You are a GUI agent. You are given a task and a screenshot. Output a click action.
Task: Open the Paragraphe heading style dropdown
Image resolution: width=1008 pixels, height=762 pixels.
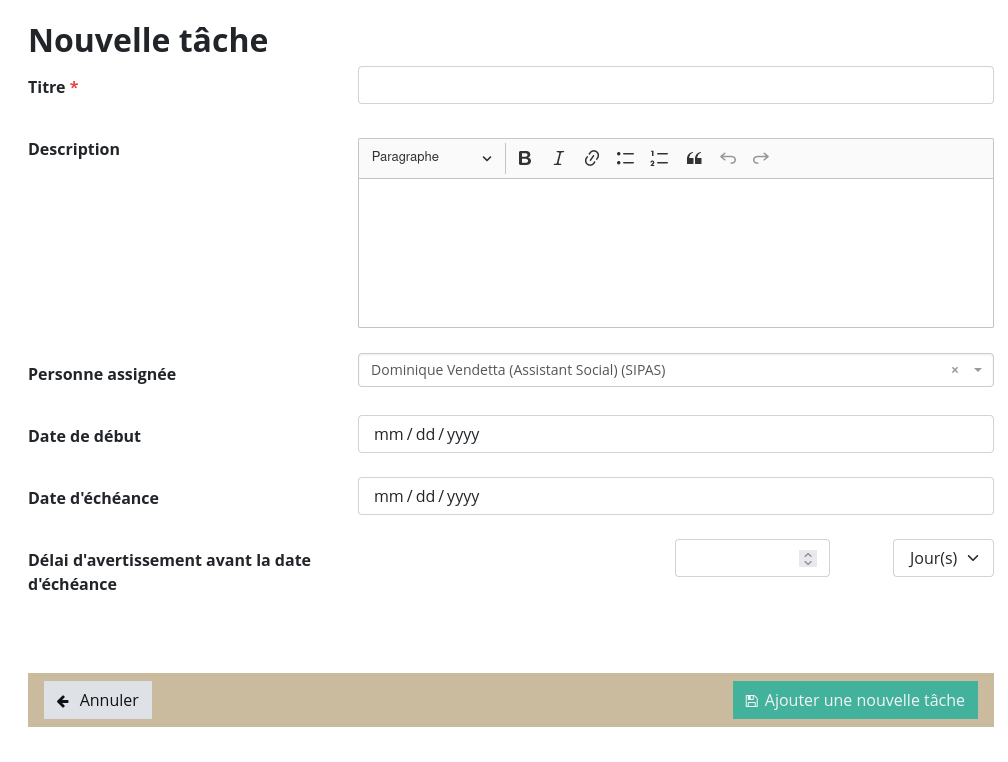[431, 158]
